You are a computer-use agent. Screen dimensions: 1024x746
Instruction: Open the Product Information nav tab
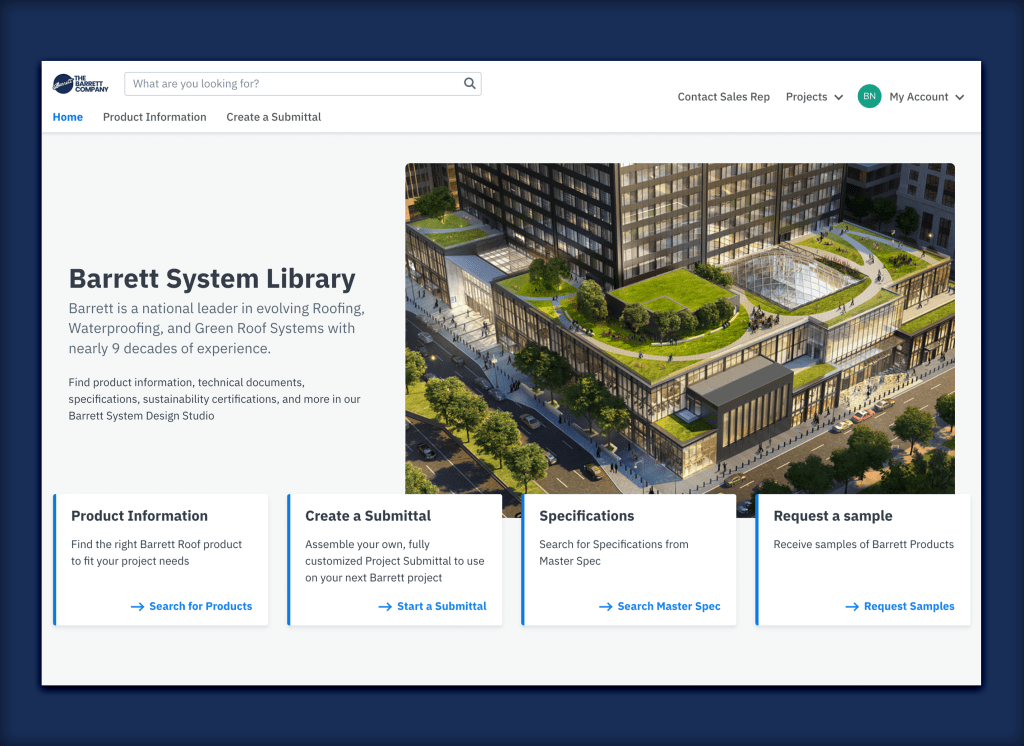pyautogui.click(x=155, y=117)
